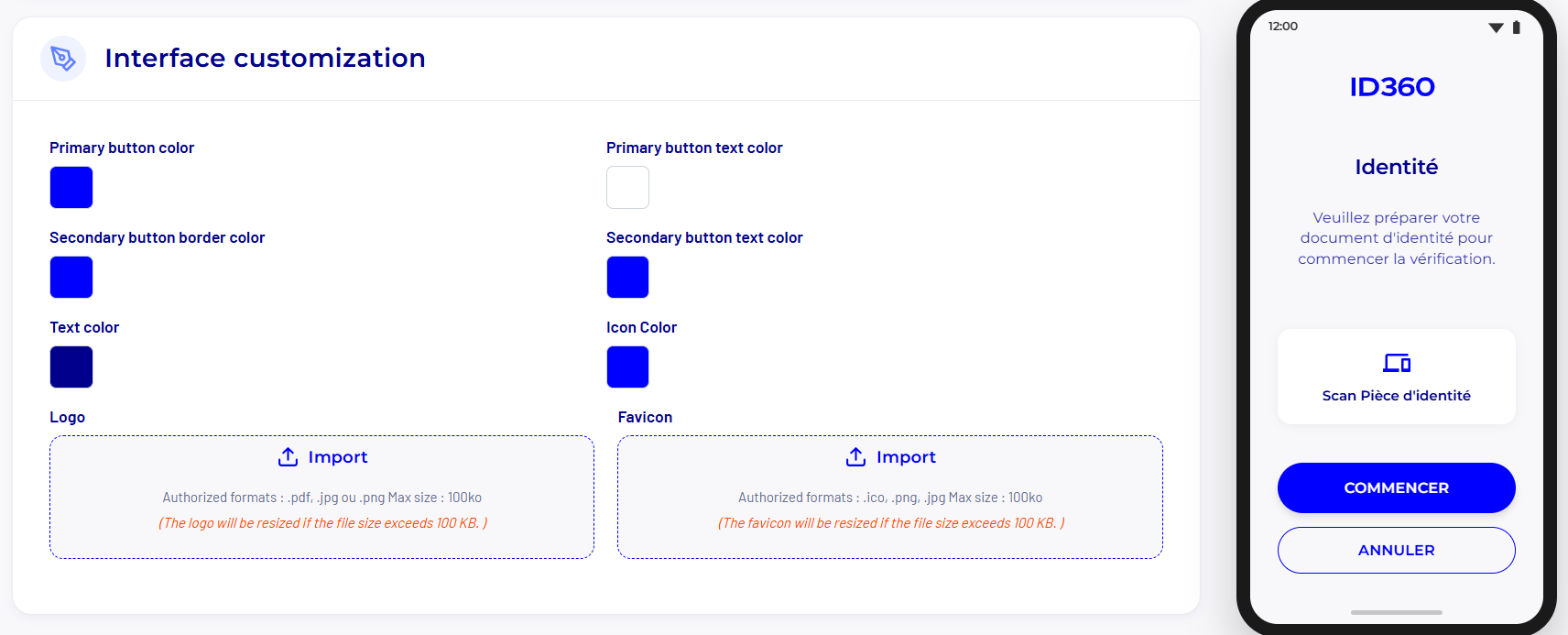Click the Wi-Fi signal icon in phone preview
Screen dimensions: 1568x635
coord(1496,27)
